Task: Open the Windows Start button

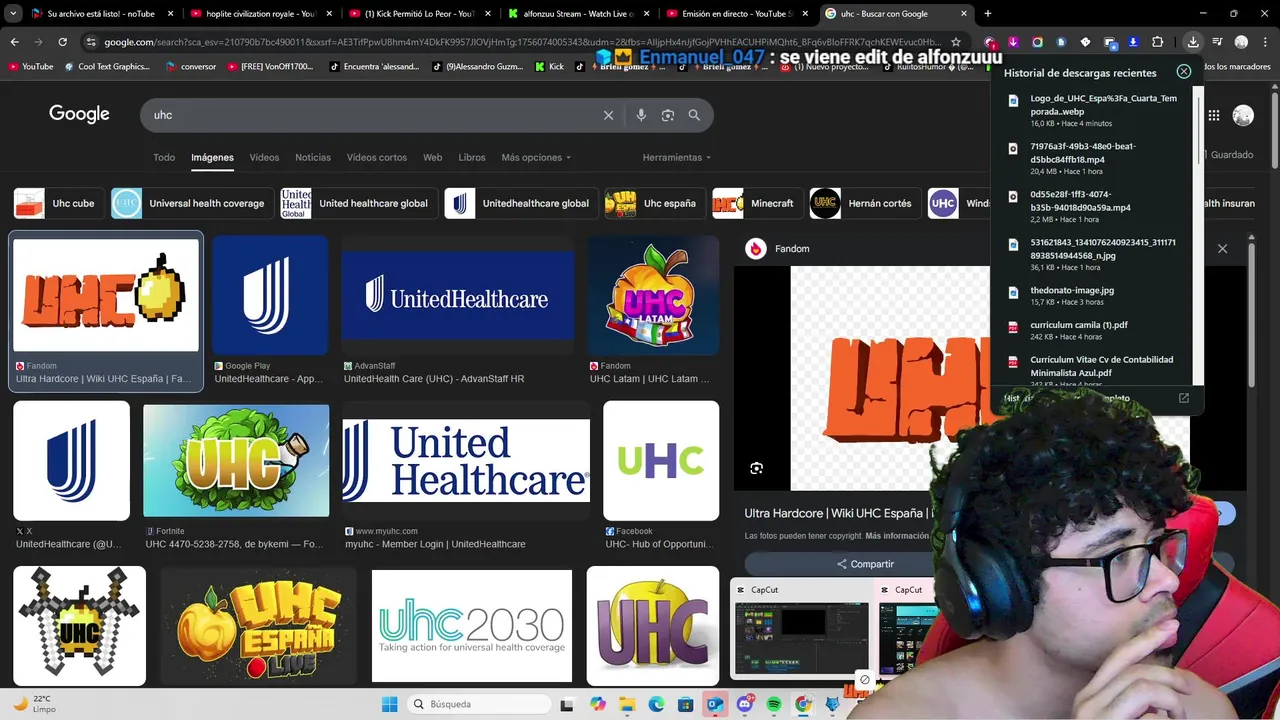Action: click(x=389, y=704)
